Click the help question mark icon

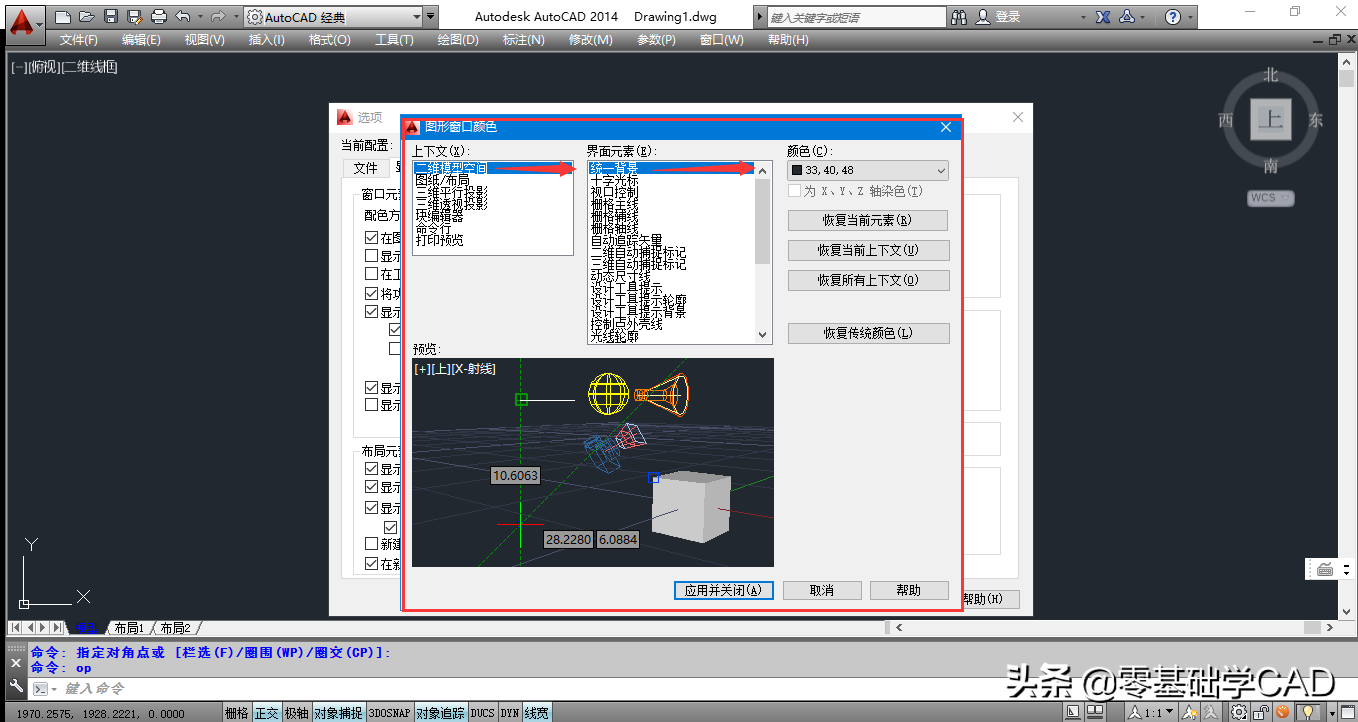coord(1173,17)
